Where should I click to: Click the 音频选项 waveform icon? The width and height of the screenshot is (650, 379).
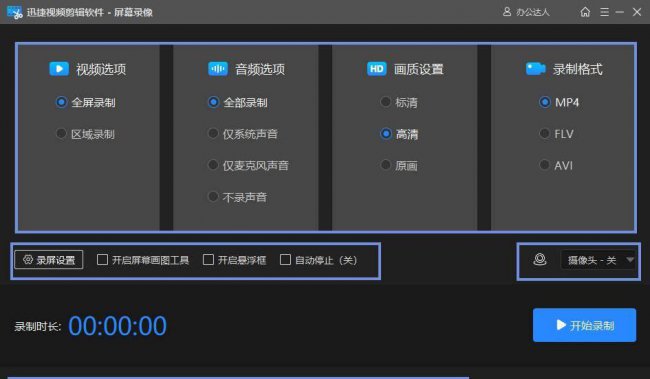coord(218,68)
